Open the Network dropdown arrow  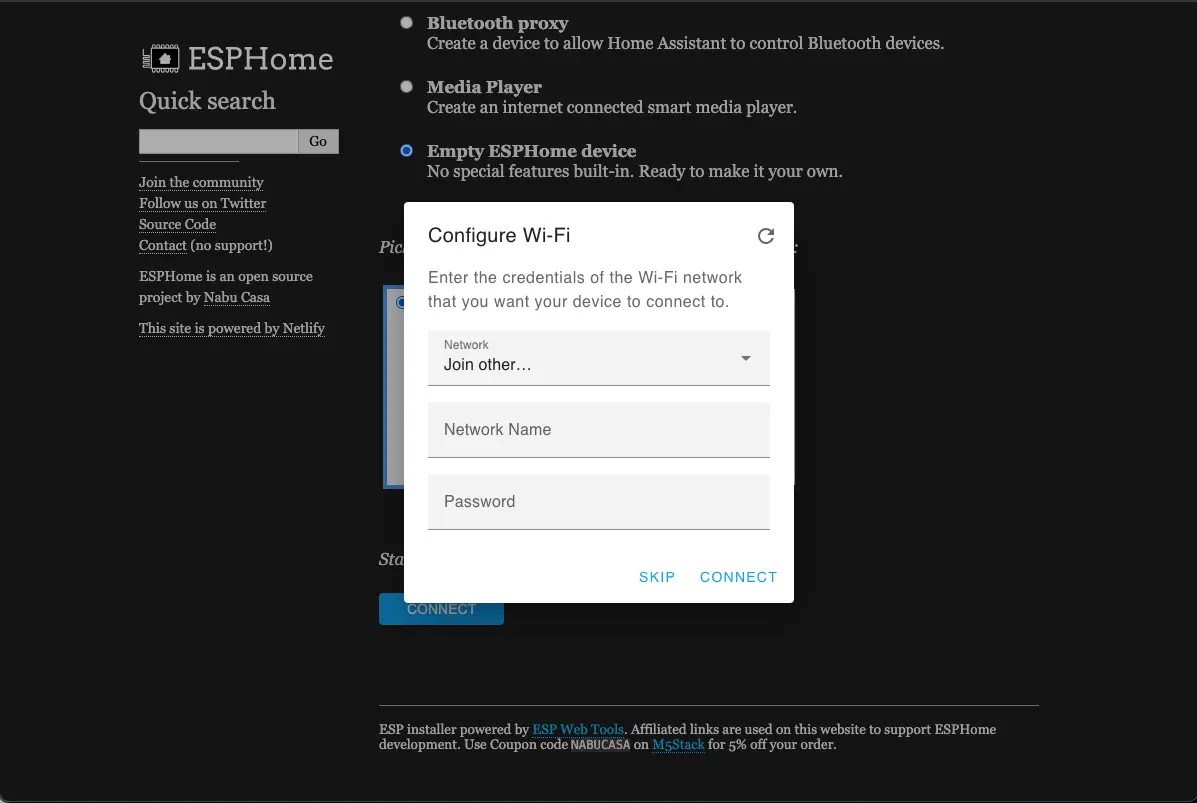click(x=746, y=358)
